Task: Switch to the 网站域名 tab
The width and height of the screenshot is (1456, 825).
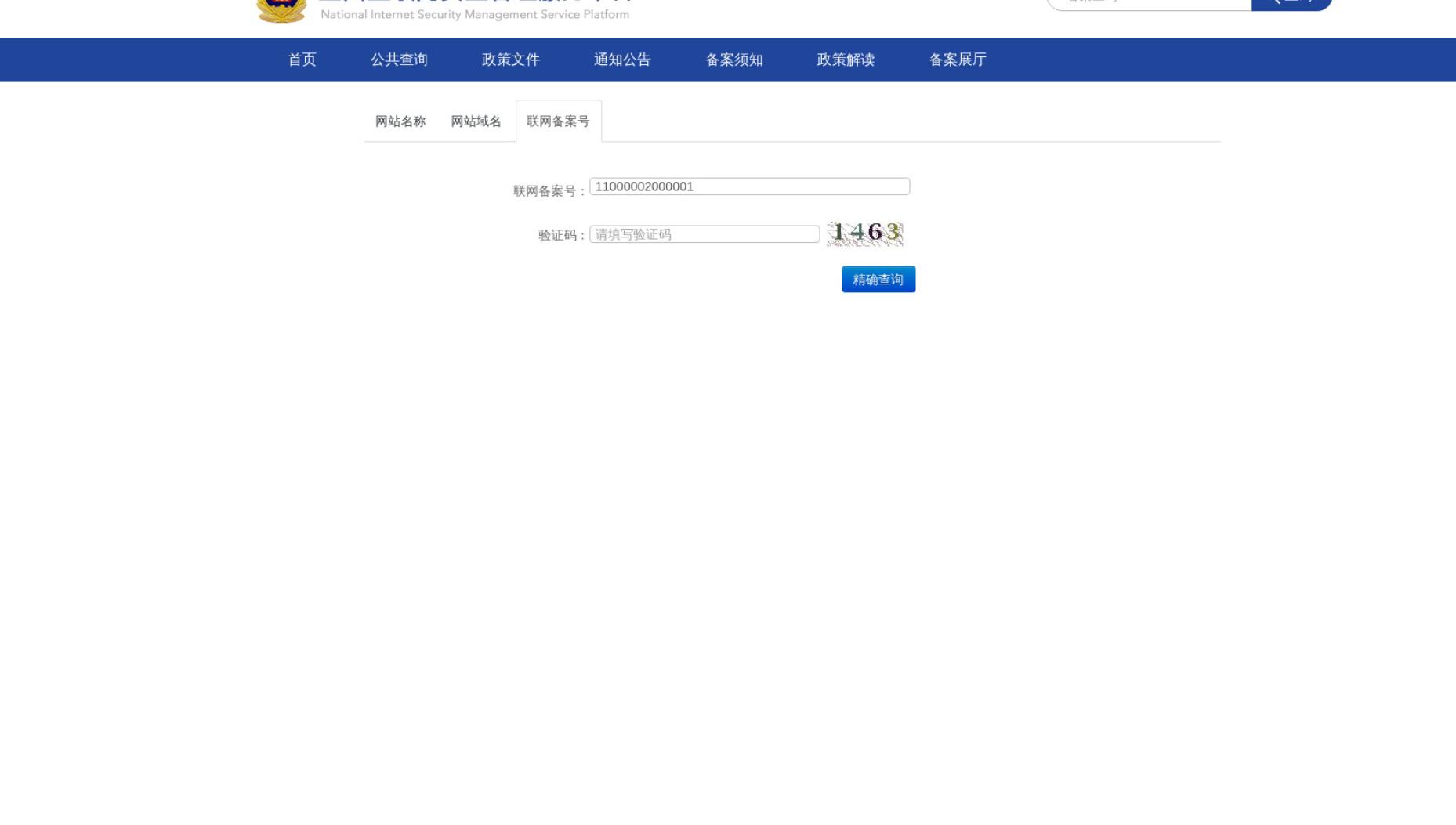Action: [476, 121]
